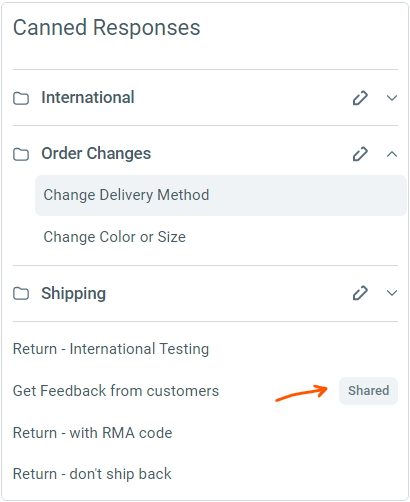The height and width of the screenshot is (502, 410).
Task: Select Change Color or Size response
Action: pyautogui.click(x=114, y=237)
